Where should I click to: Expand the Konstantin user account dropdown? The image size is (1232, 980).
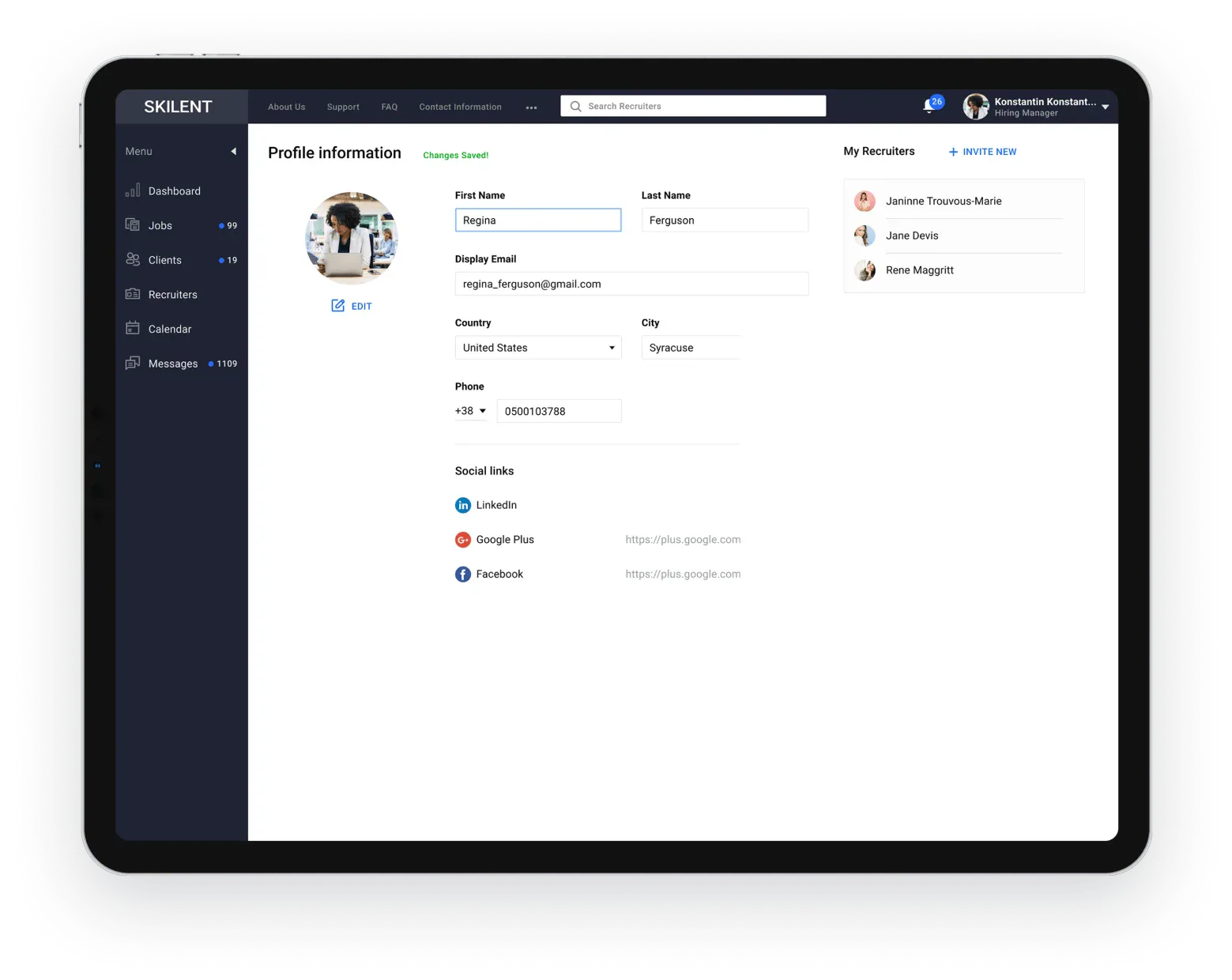[x=1105, y=107]
